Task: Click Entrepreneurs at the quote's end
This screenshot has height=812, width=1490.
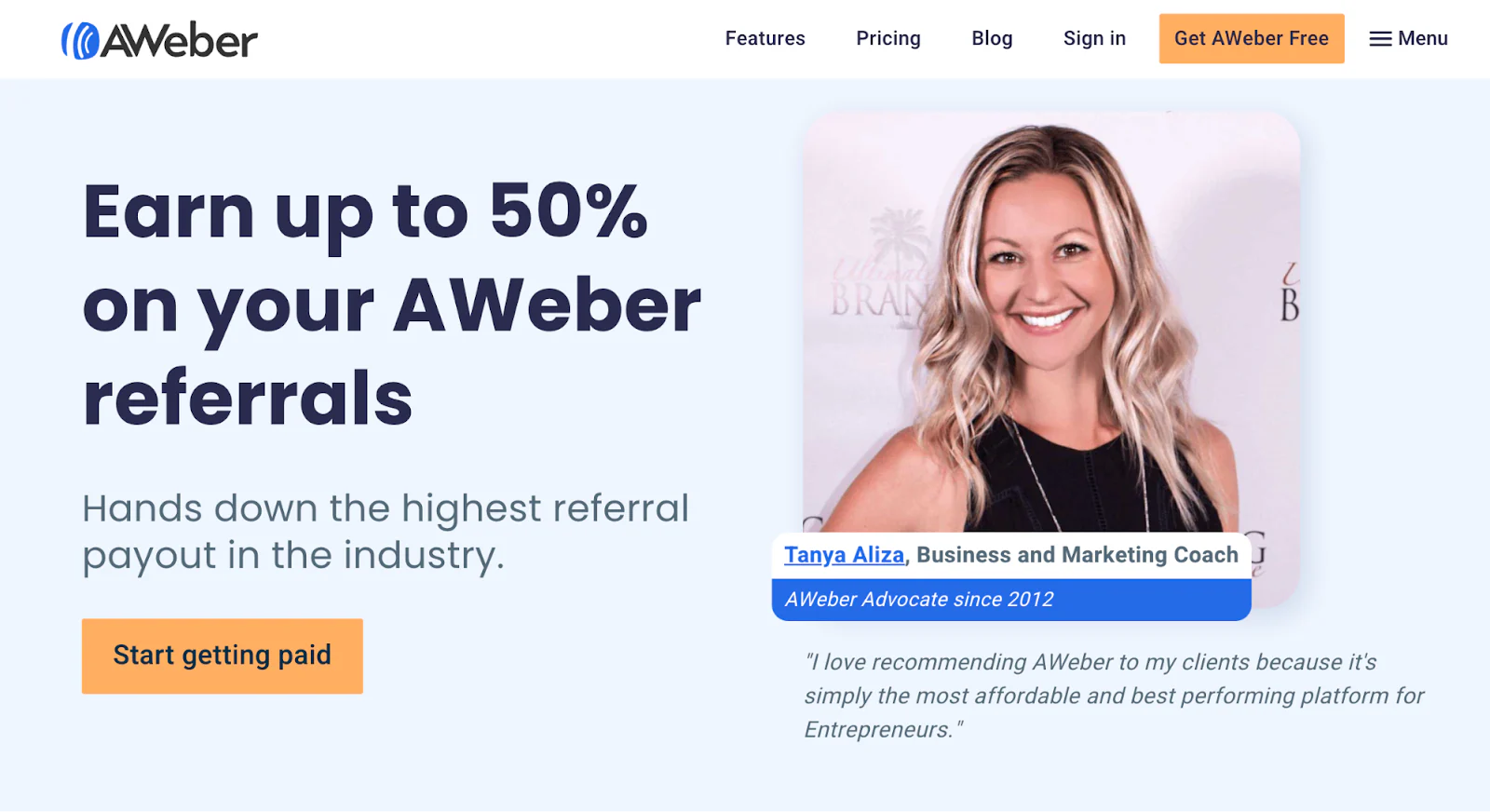Action: [x=878, y=729]
